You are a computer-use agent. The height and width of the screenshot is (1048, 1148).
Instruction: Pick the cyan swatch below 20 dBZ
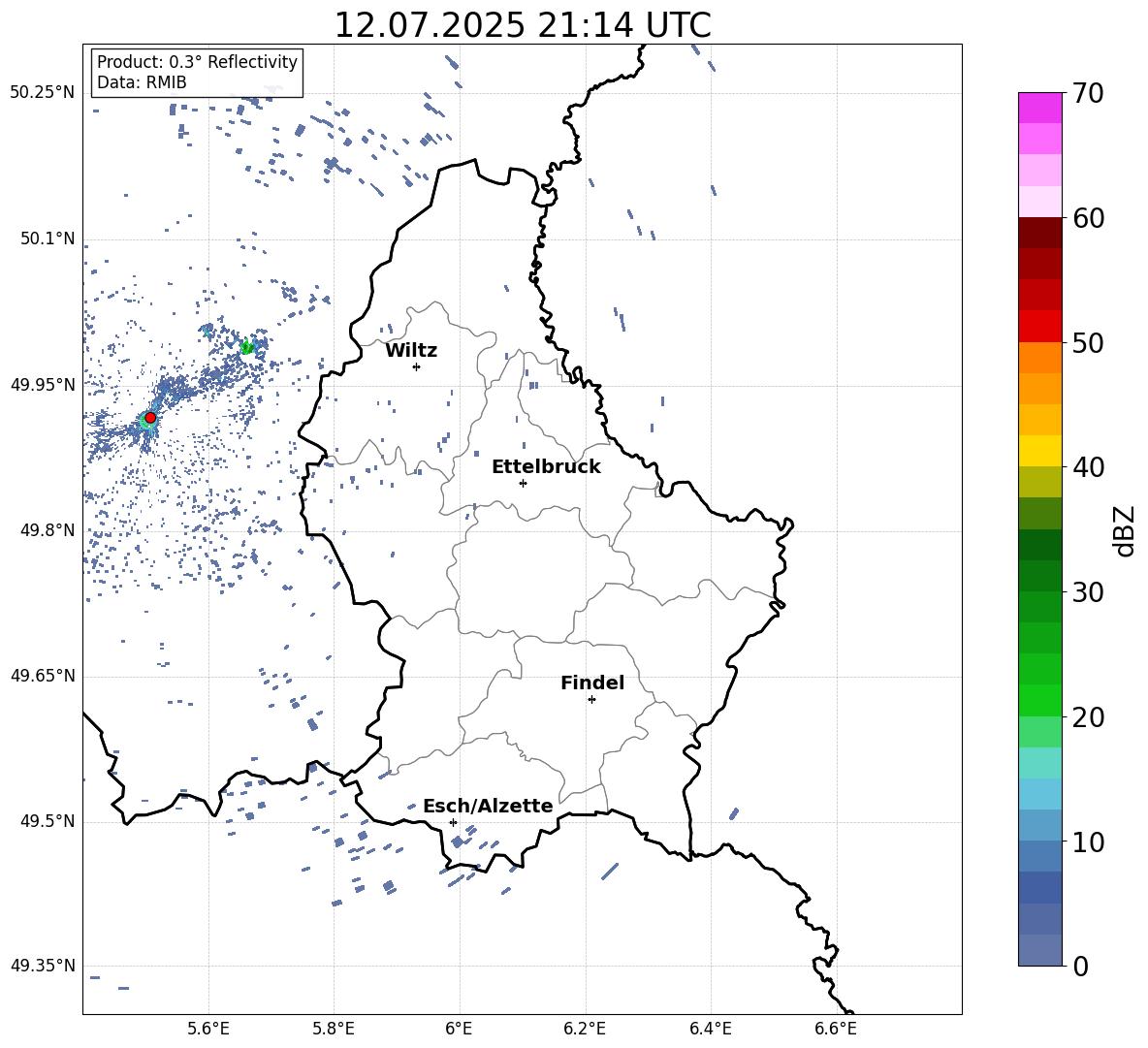pyautogui.click(x=1039, y=763)
